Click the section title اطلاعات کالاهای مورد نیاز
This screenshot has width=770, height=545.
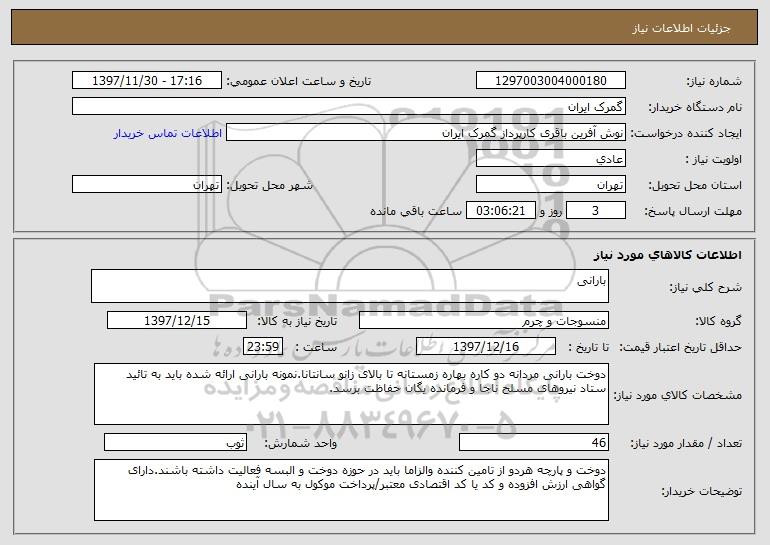point(667,254)
